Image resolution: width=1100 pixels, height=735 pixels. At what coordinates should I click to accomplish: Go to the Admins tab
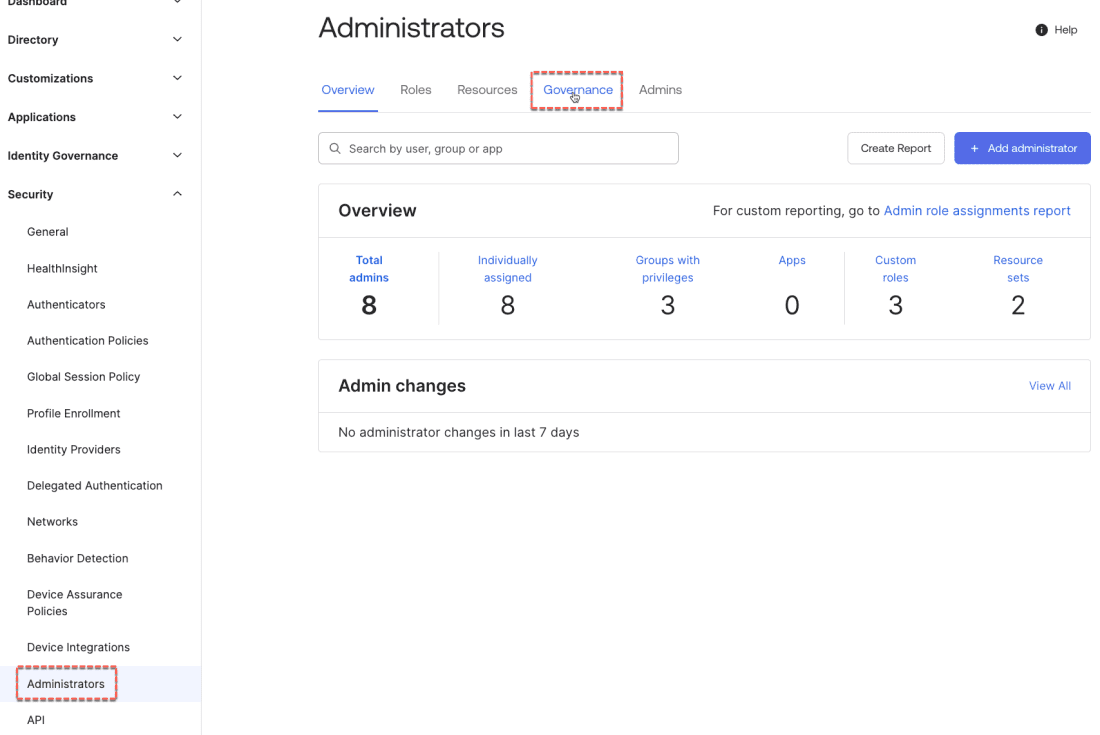[x=660, y=90]
